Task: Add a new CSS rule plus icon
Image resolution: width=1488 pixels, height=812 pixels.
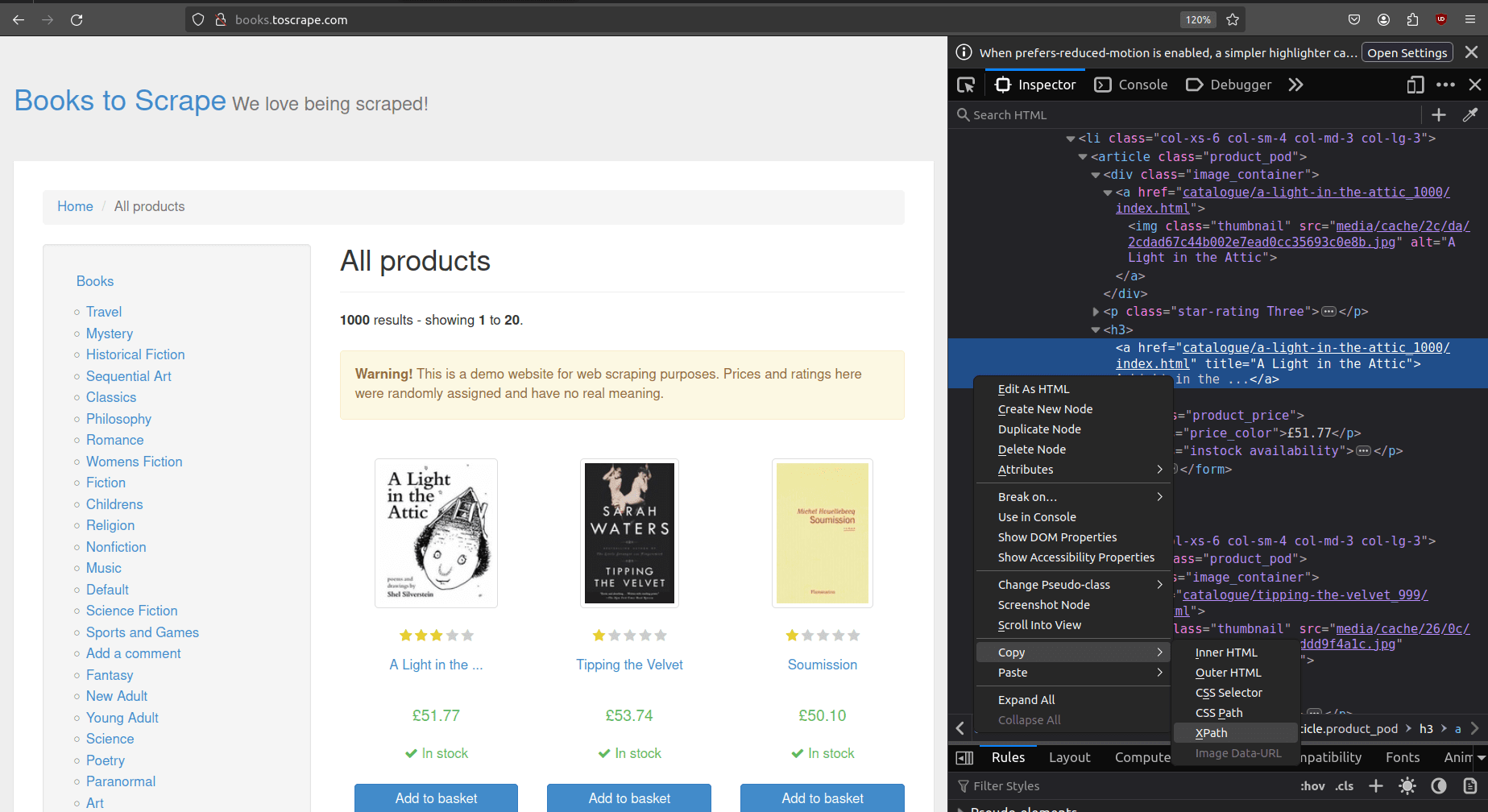Action: [1376, 785]
